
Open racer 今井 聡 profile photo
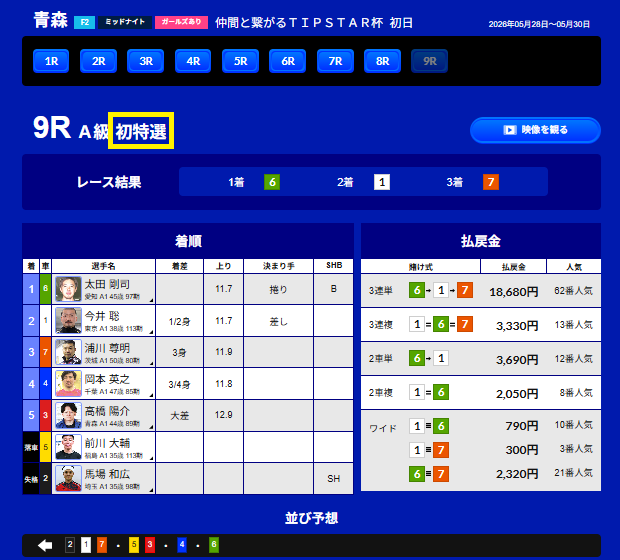(x=68, y=321)
